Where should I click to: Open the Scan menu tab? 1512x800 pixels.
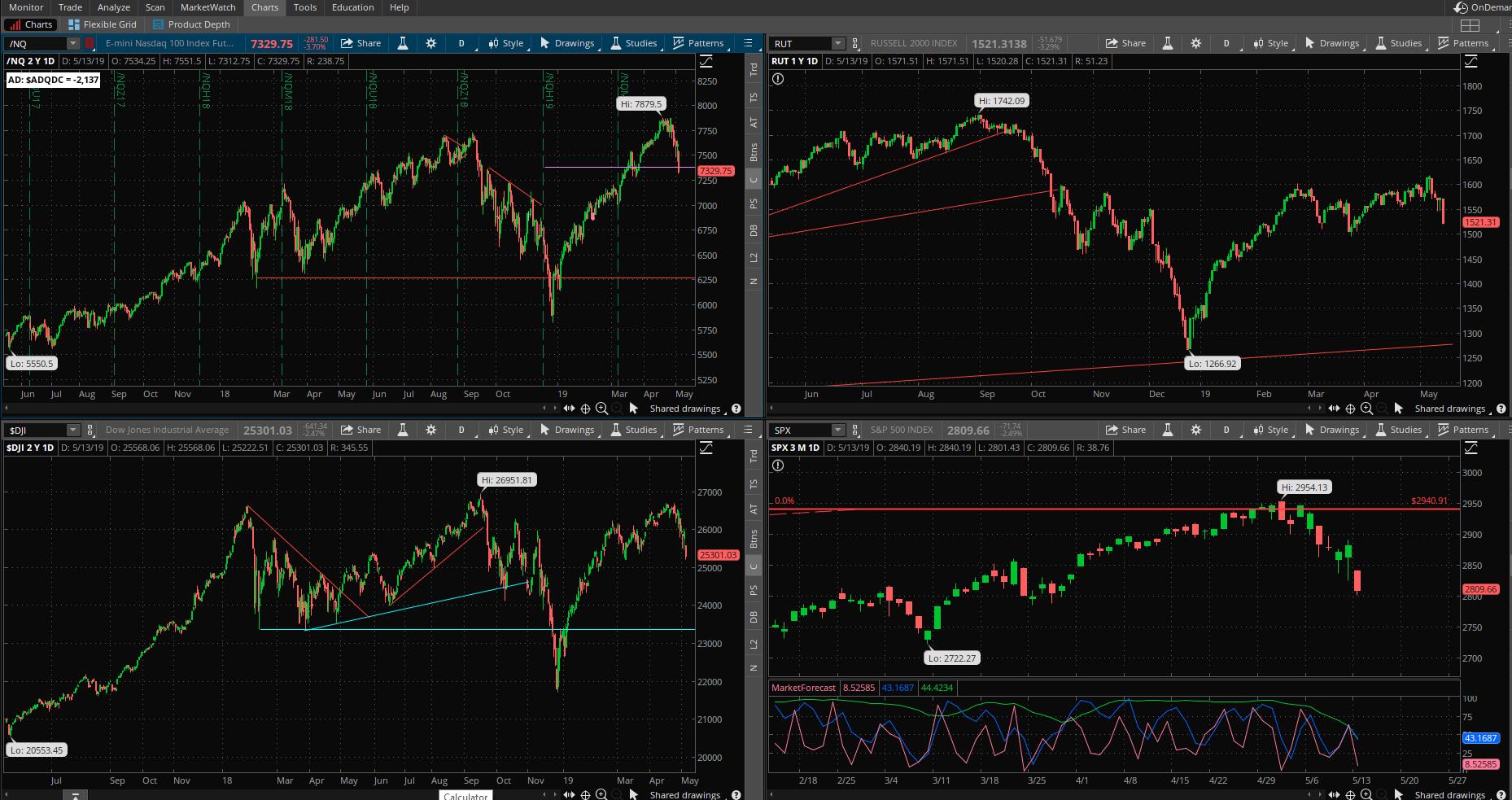tap(155, 7)
